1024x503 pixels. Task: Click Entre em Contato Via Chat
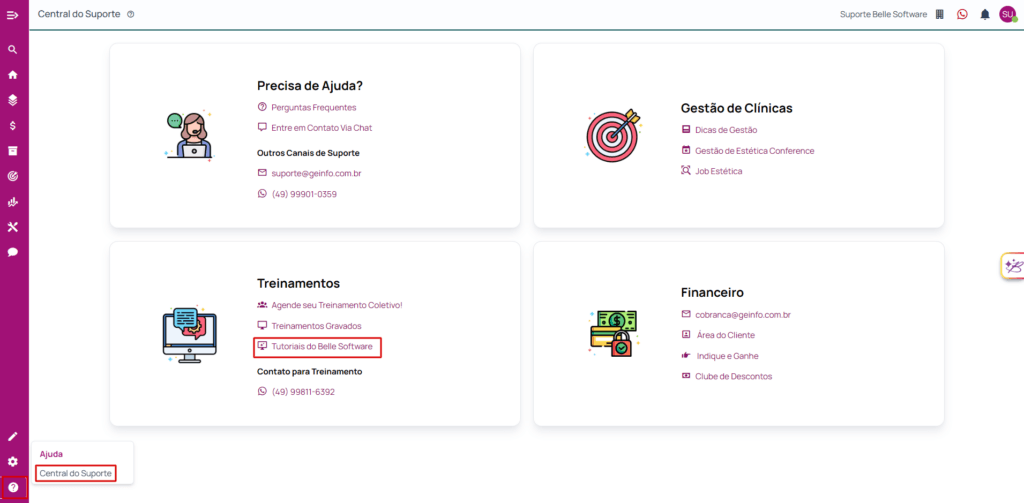coord(321,128)
